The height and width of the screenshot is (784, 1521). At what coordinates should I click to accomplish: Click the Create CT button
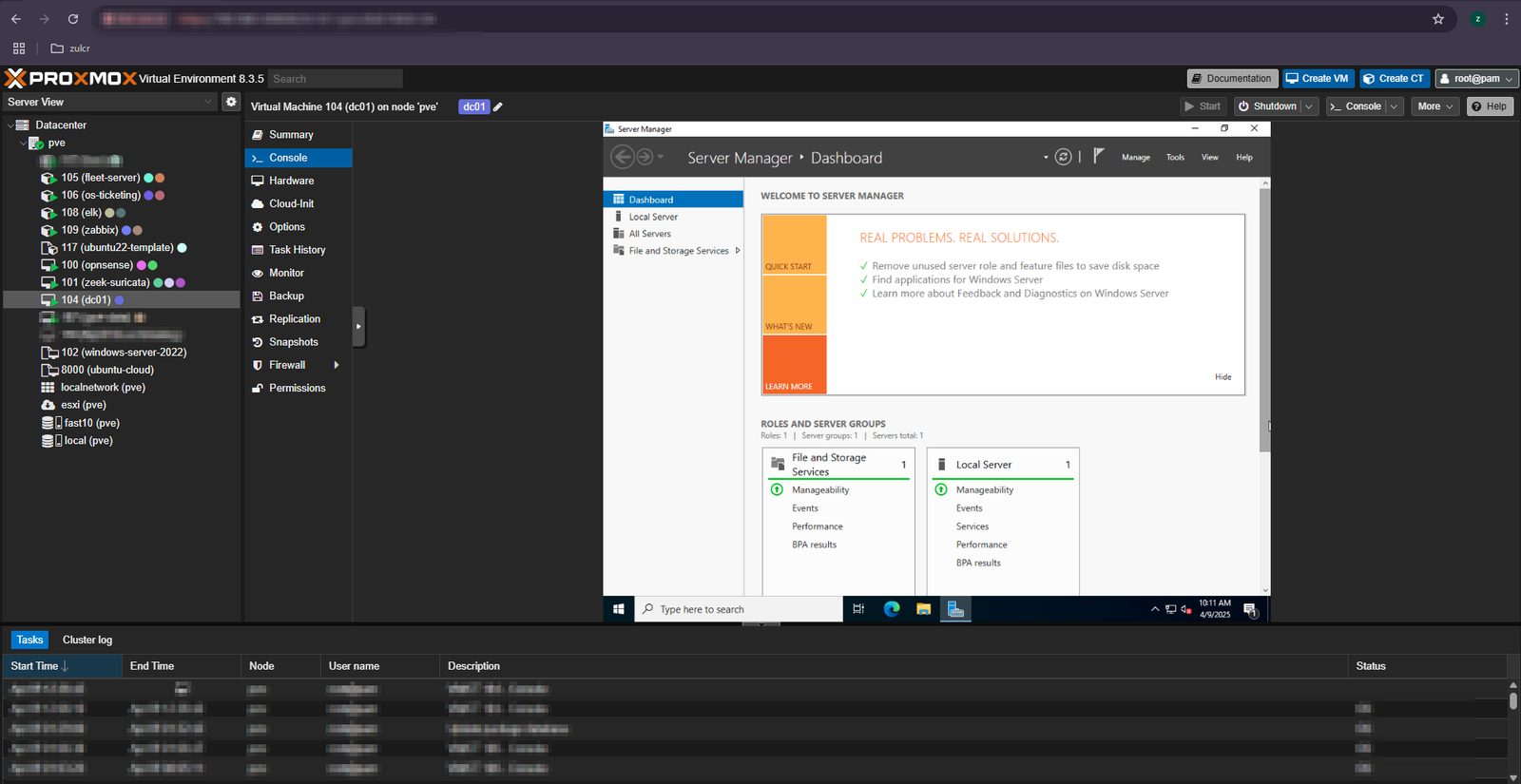click(x=1395, y=79)
